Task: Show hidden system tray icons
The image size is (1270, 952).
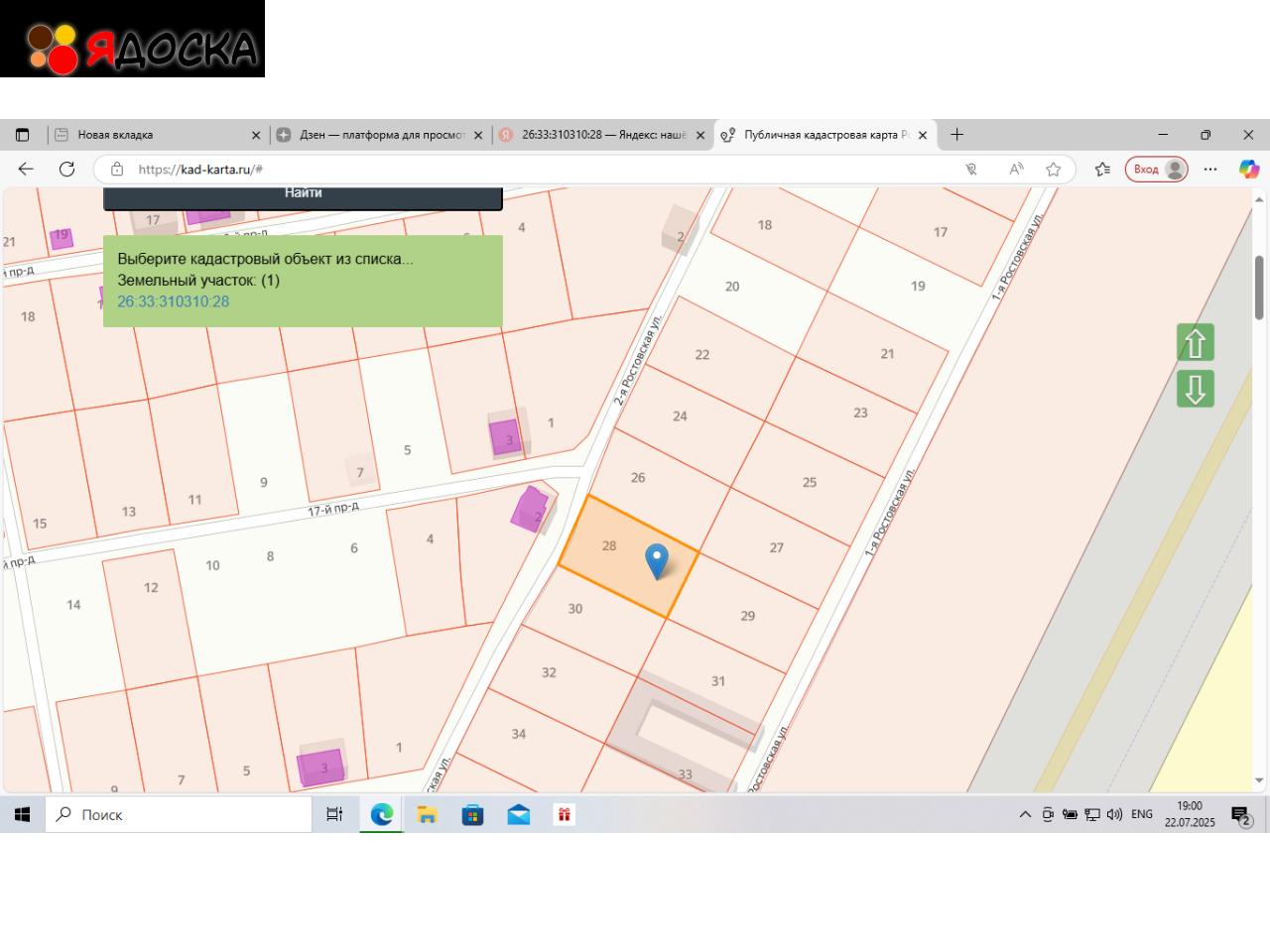Action: click(x=1025, y=815)
